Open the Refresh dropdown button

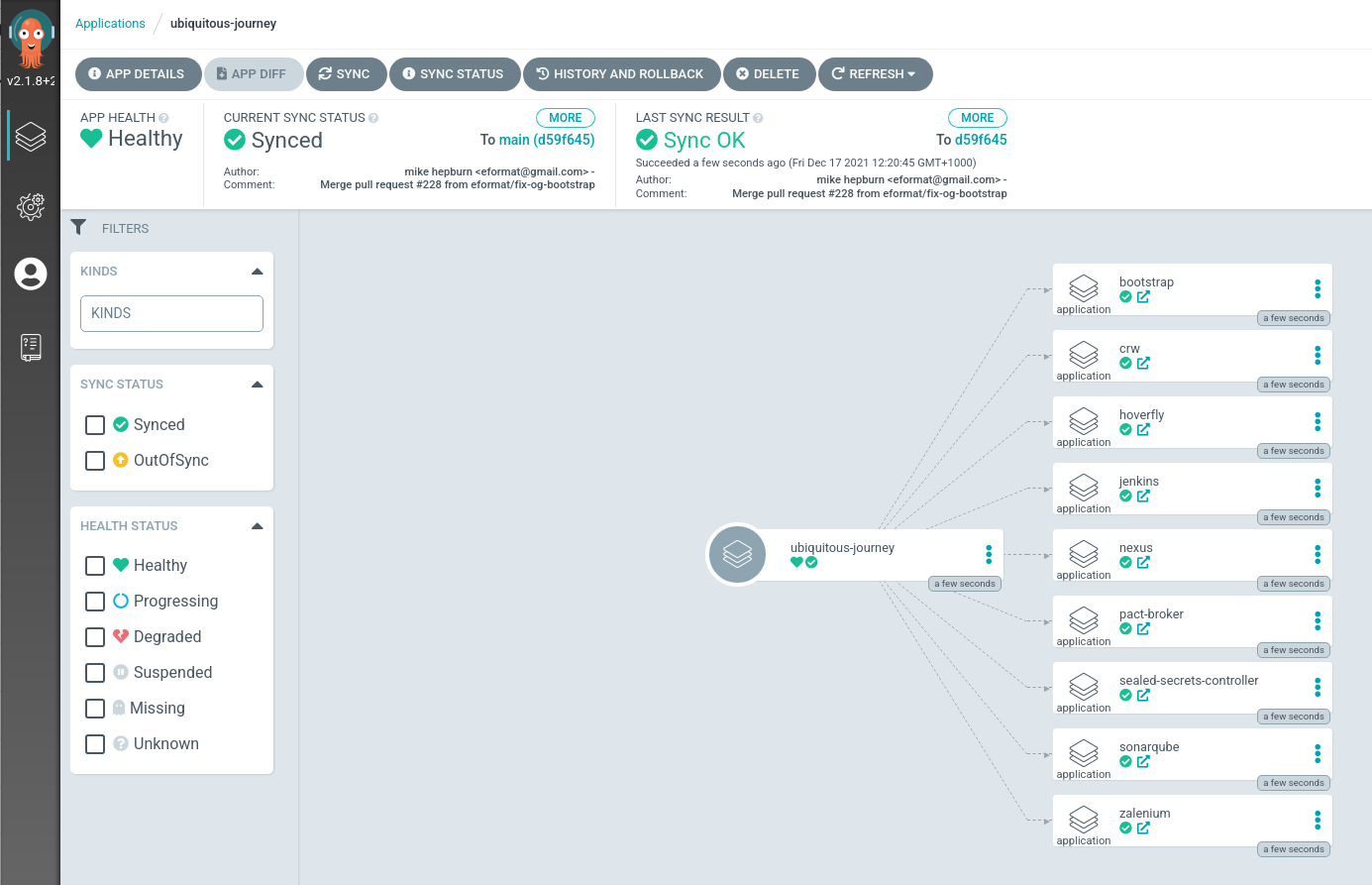pos(875,74)
